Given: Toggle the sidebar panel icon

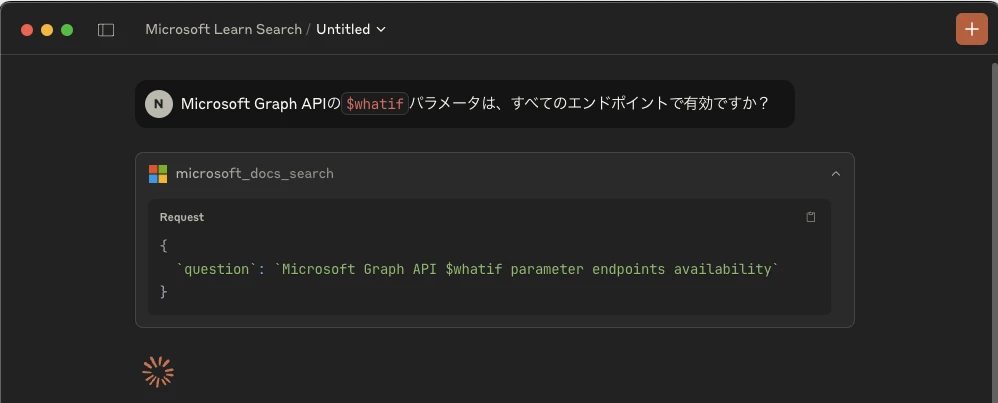Looking at the screenshot, I should pyautogui.click(x=106, y=30).
